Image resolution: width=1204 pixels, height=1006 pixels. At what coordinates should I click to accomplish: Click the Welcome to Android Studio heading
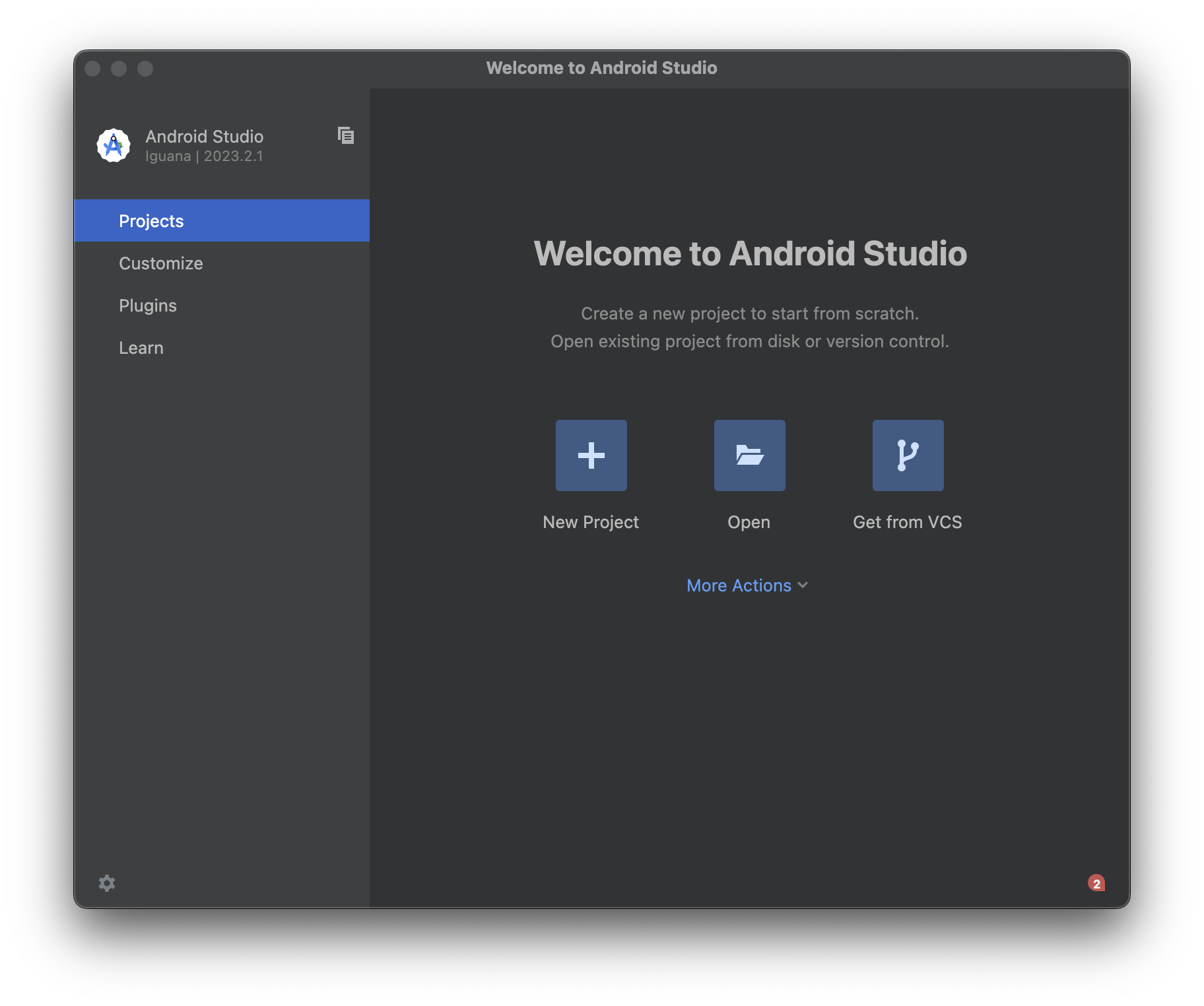point(751,254)
